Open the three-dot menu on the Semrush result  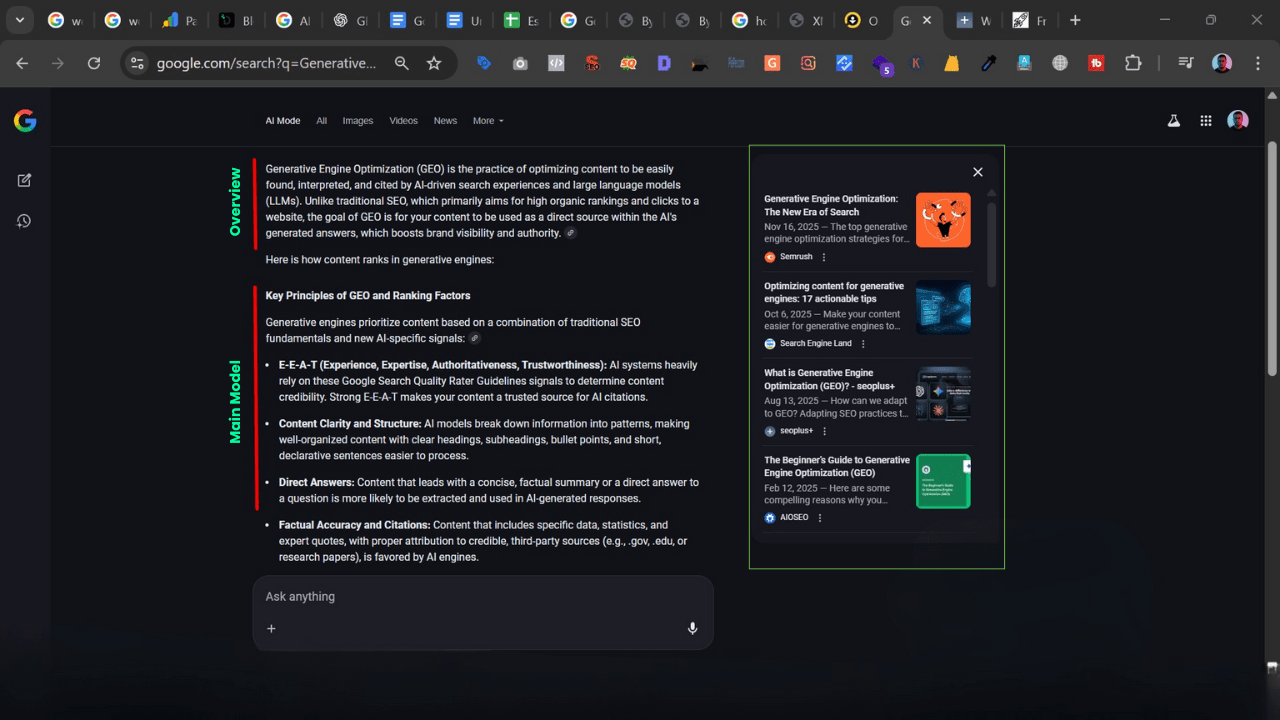pos(823,257)
